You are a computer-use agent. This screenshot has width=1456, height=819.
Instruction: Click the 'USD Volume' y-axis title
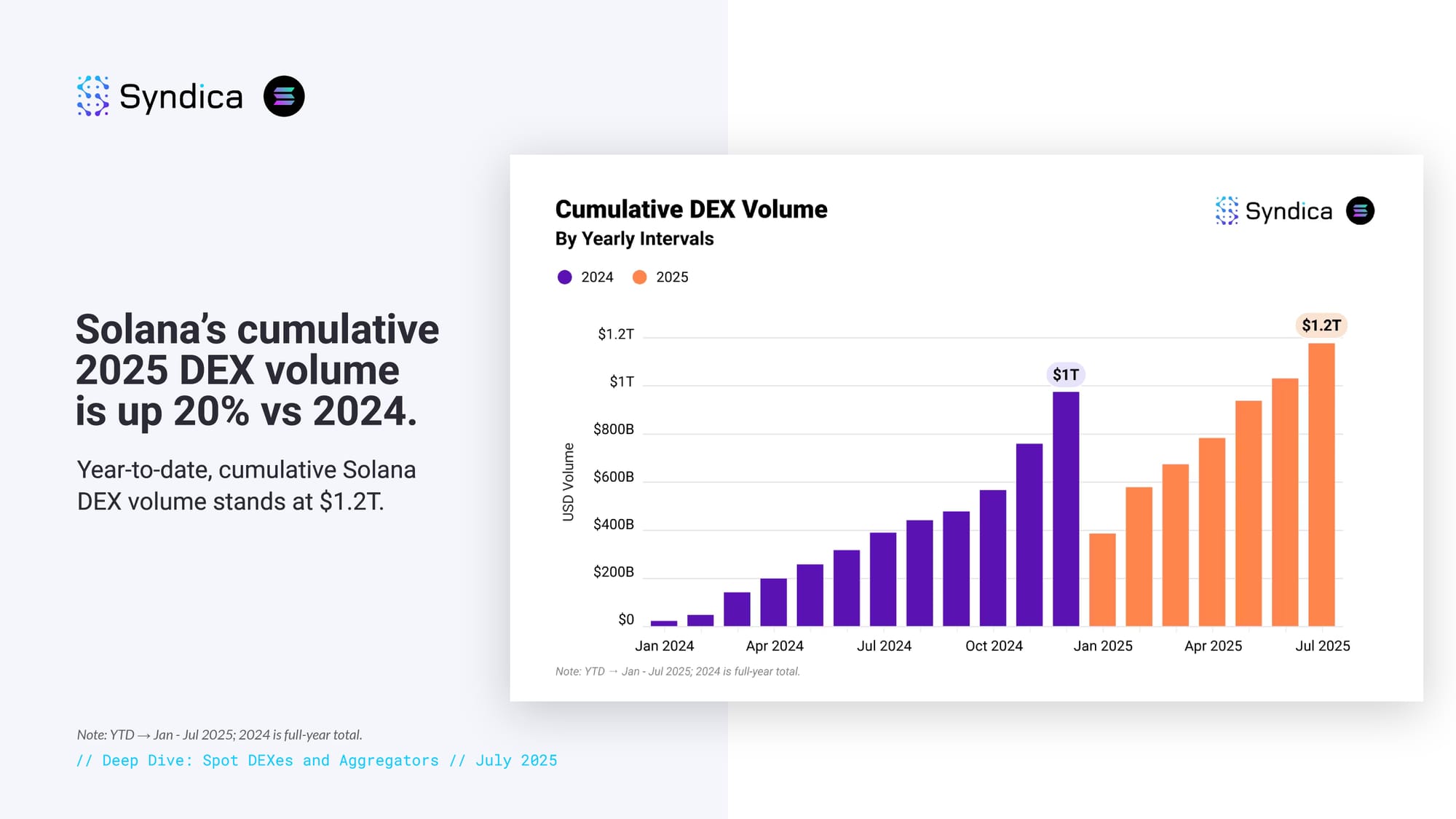(x=568, y=482)
